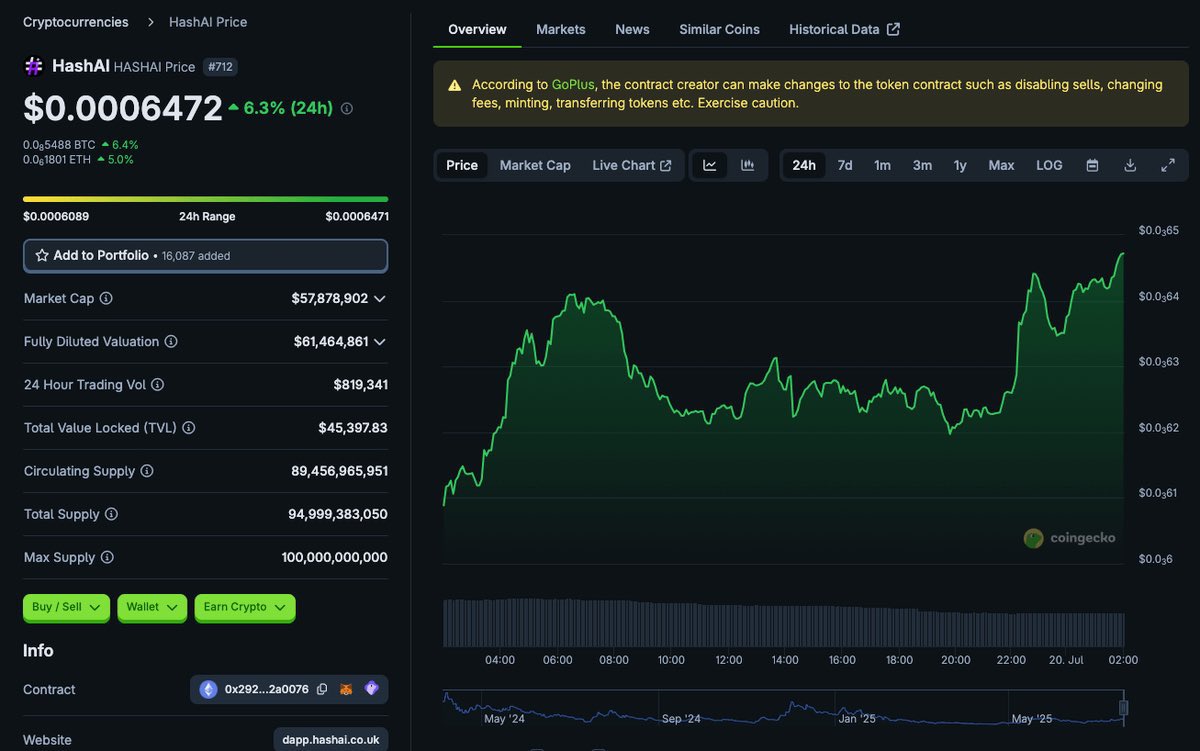This screenshot has height=751, width=1200.
Task: Open the Buy / Sell dropdown
Action: (66, 607)
